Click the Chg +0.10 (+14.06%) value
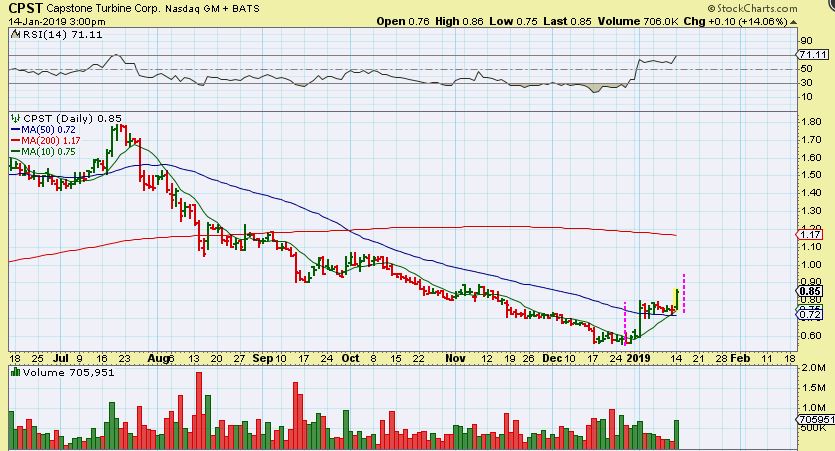Viewport: 835px width, 451px height. pyautogui.click(x=735, y=21)
